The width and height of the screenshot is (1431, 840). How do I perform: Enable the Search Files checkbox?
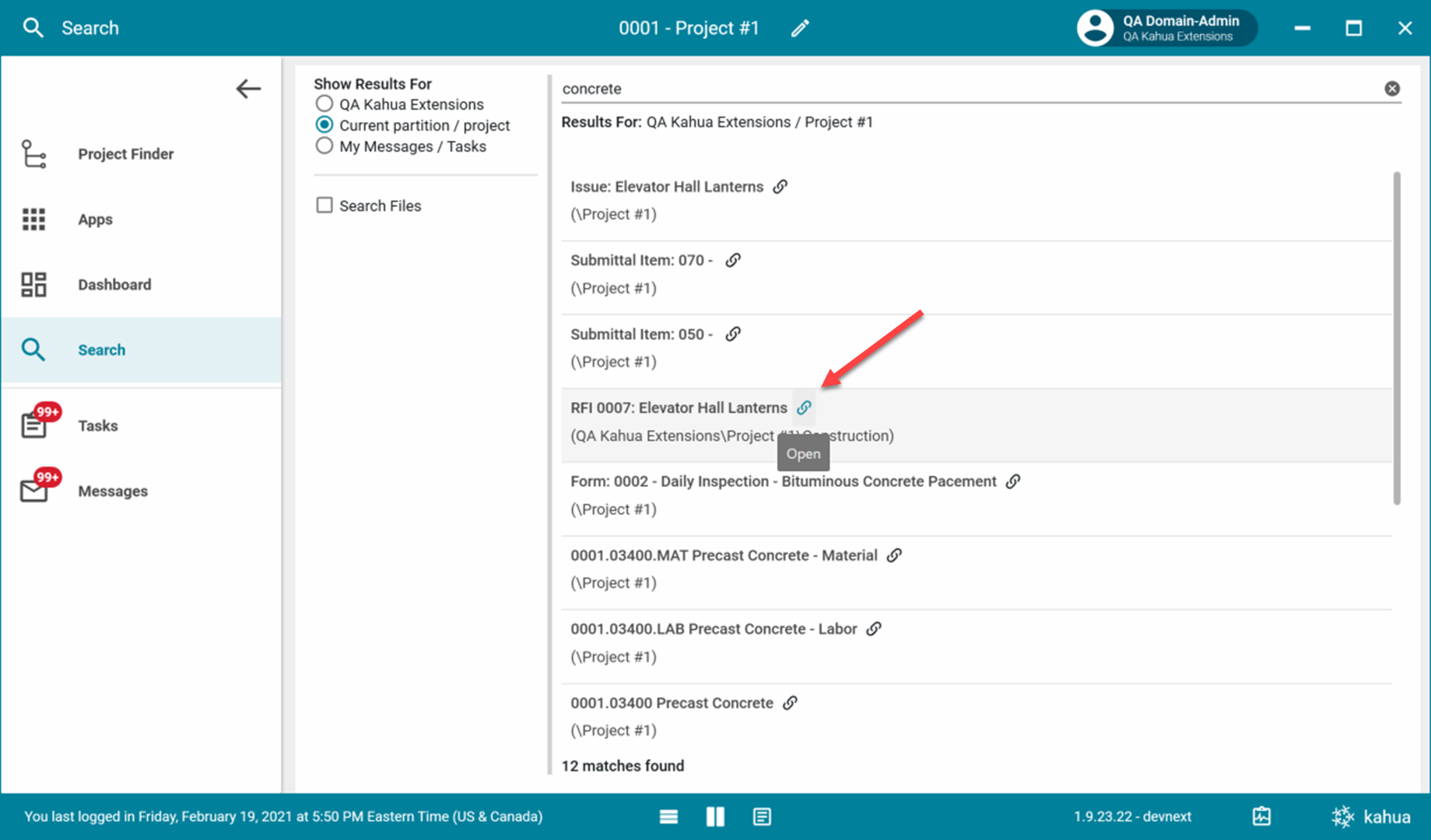tap(324, 205)
